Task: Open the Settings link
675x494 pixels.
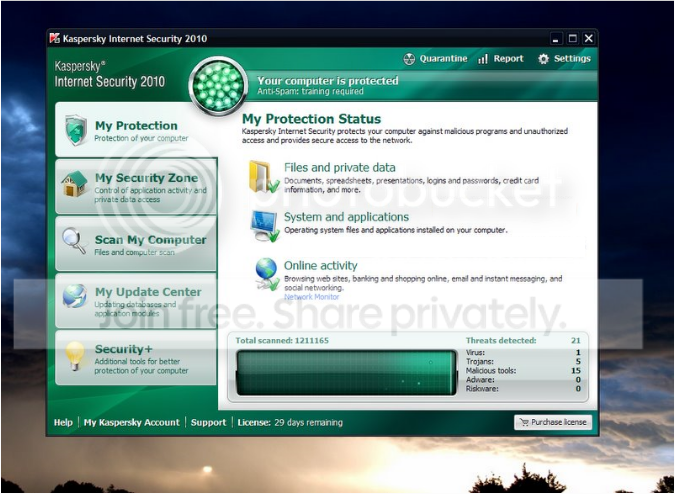Action: coord(572,59)
